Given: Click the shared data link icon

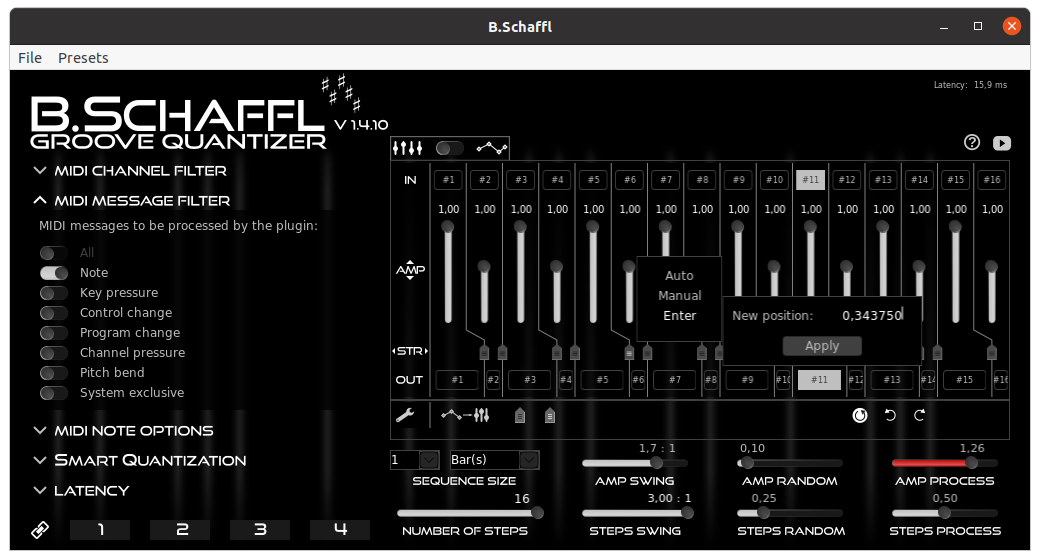Looking at the screenshot, I should click(x=41, y=530).
